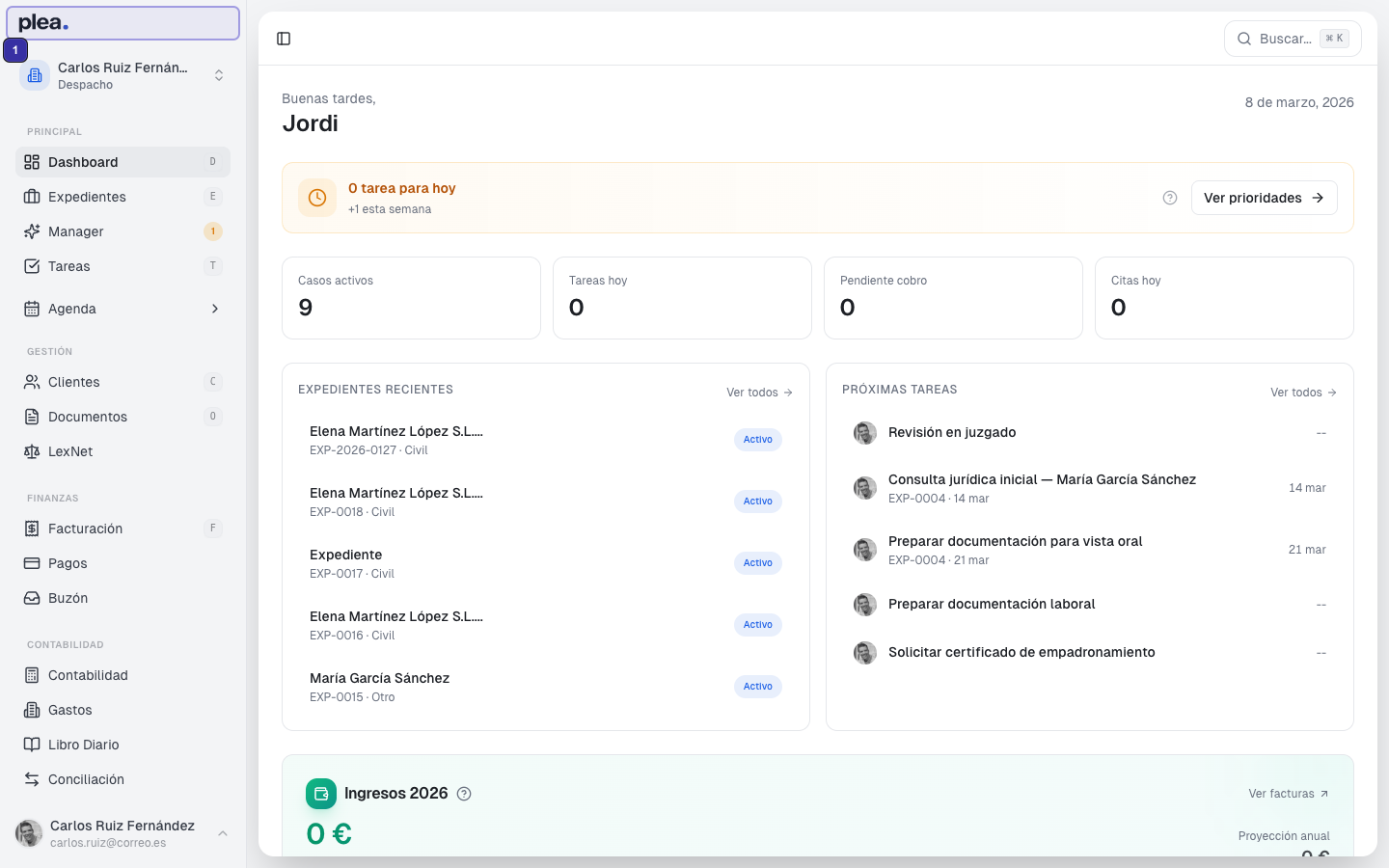Click Carlos Ruiz Fernández profile at bottom
This screenshot has width=1389, height=868.
[123, 833]
